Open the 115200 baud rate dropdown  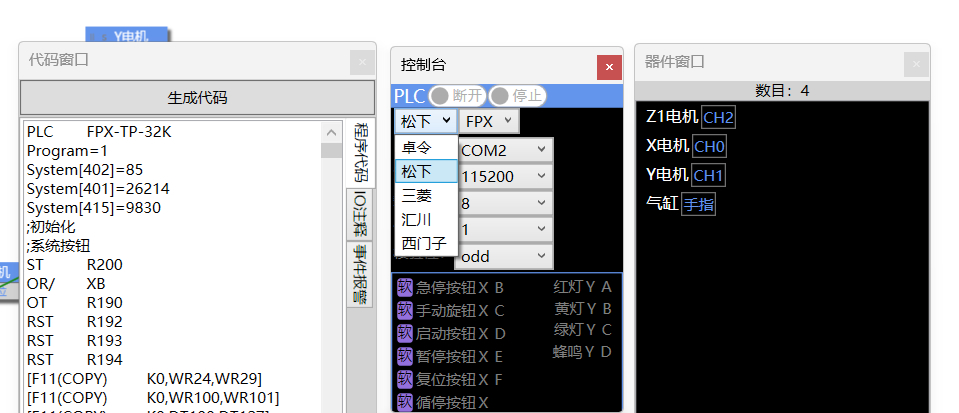(x=504, y=176)
